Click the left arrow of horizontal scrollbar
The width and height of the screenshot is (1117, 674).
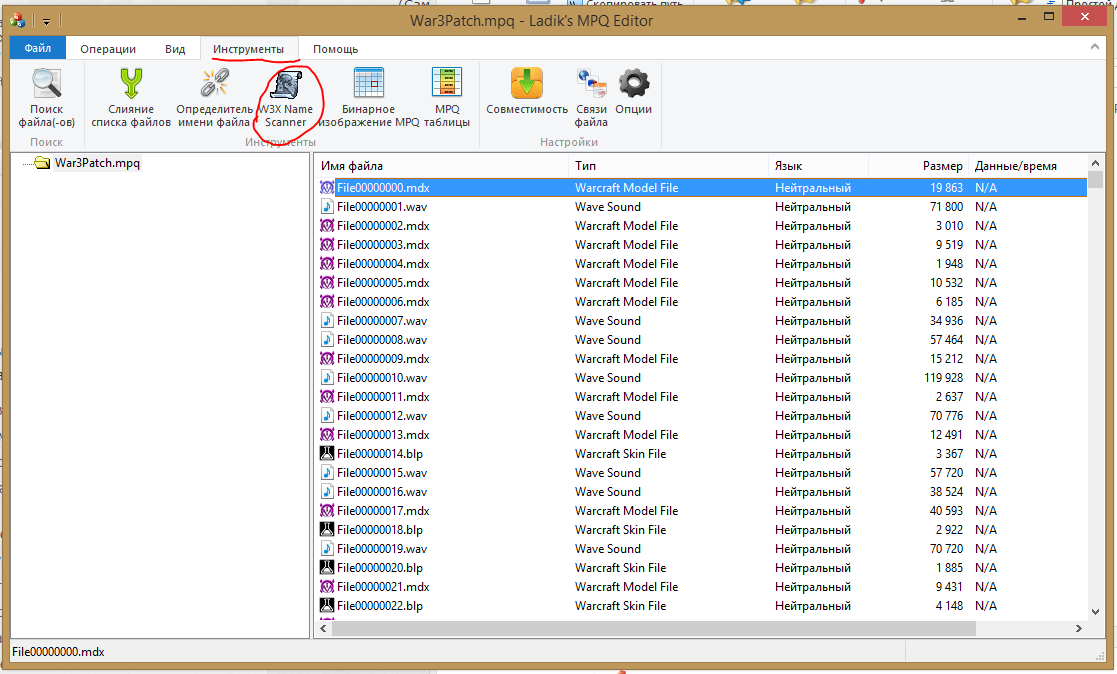pos(323,628)
